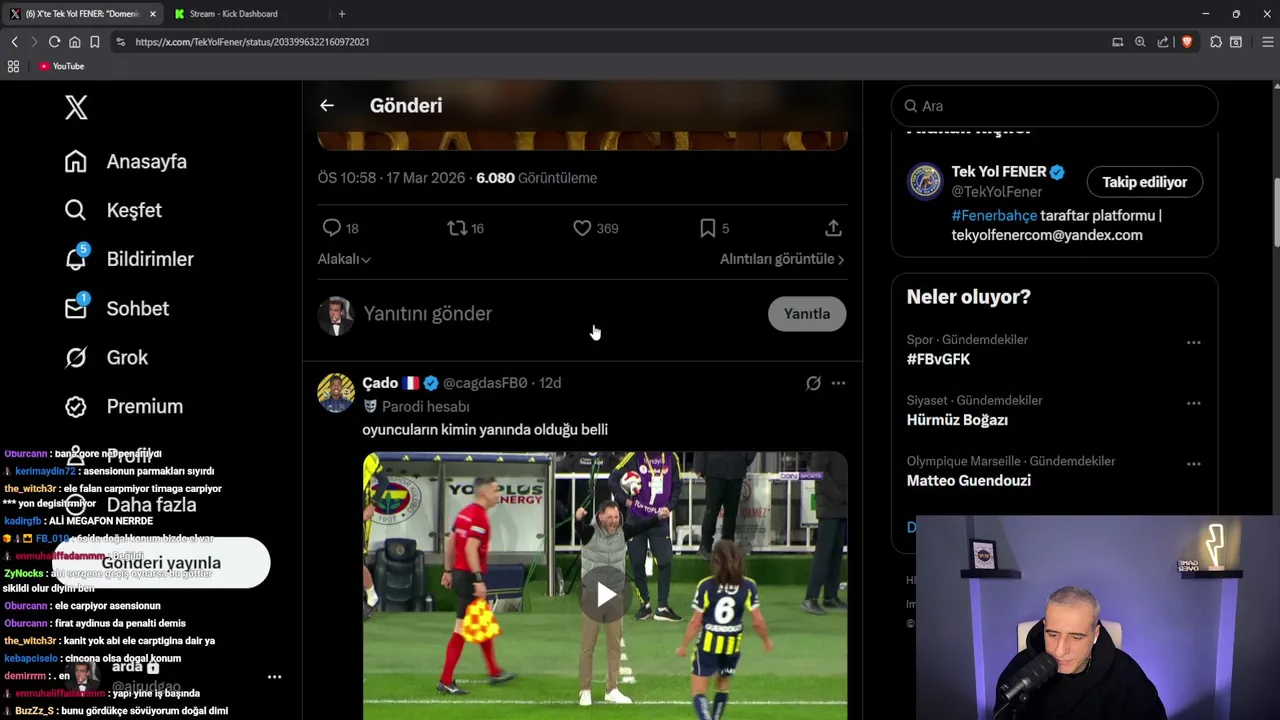Viewport: 1280px width, 720px height.
Task: Open the Matteo Guendouzi trend
Action: (x=968, y=481)
